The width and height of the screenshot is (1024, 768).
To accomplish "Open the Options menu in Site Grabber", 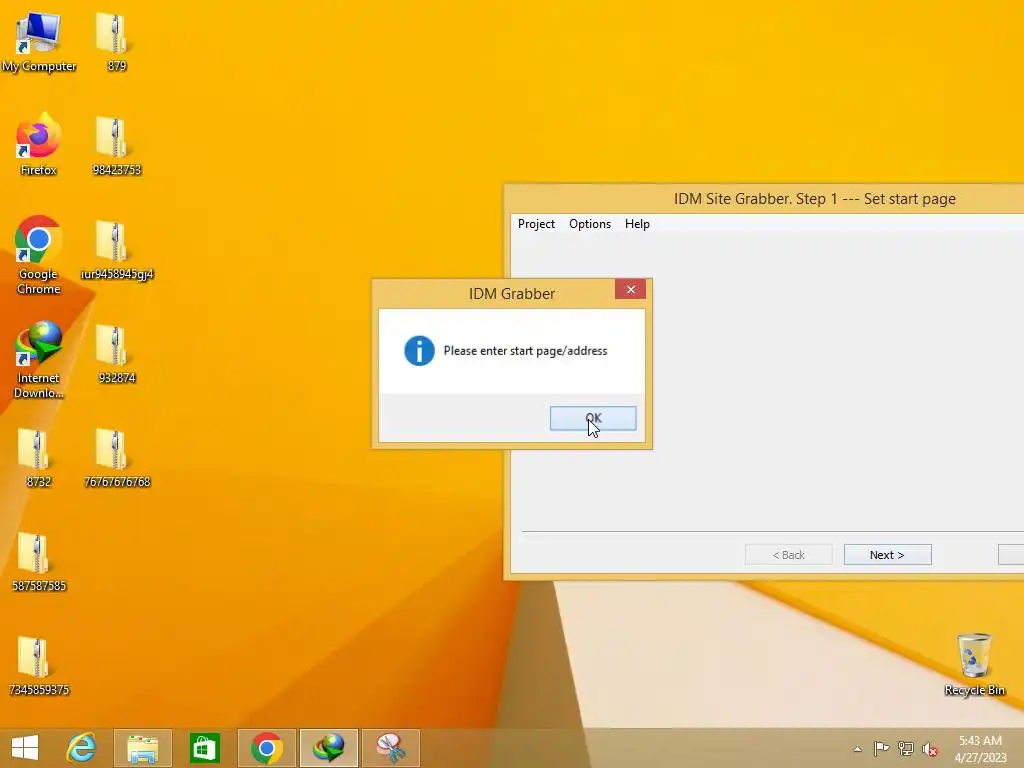I will pyautogui.click(x=590, y=223).
